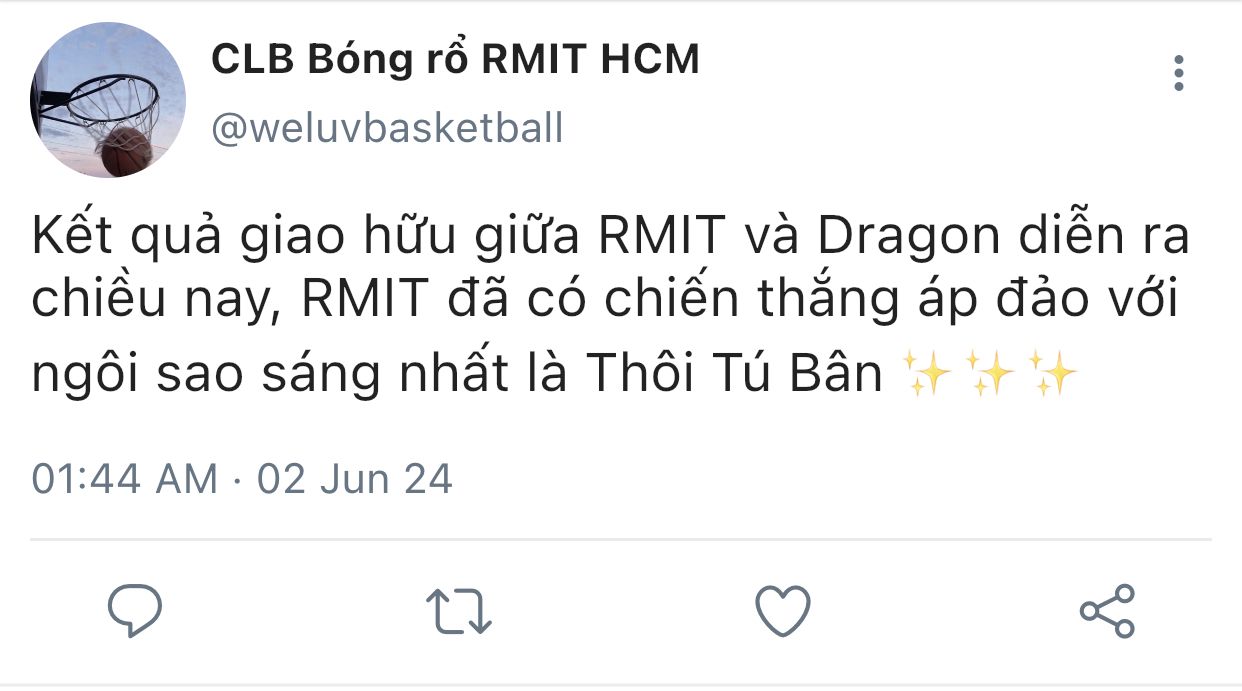Click the 02 Jun 24 date

355,479
